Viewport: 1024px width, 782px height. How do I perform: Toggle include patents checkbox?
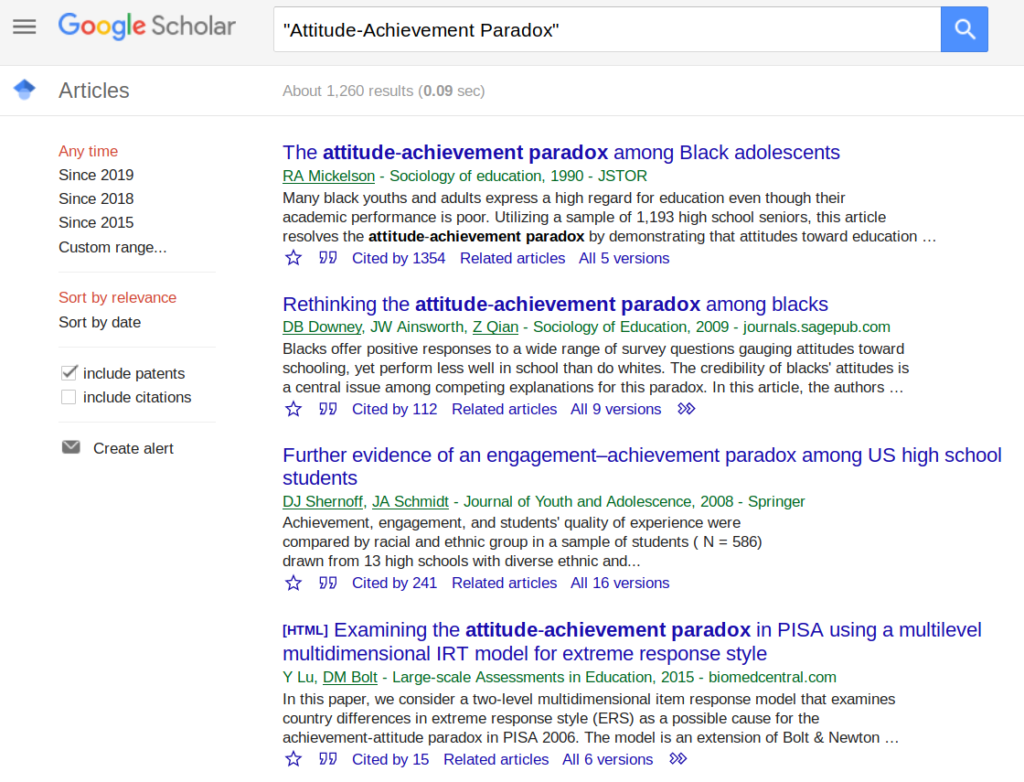(x=69, y=373)
